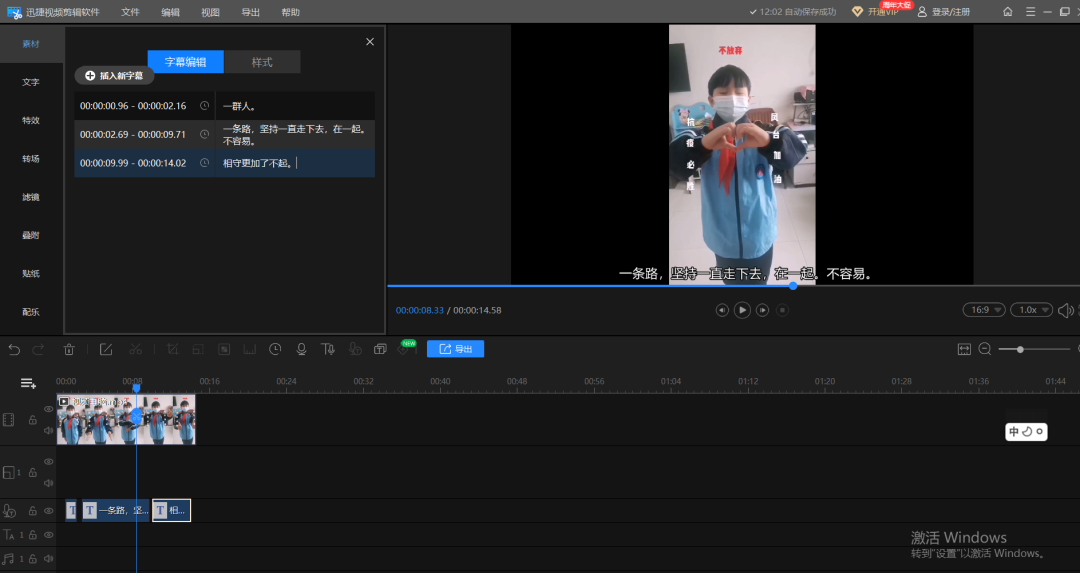Open the hamburger settings menu icon
Image resolution: width=1080 pixels, height=573 pixels.
[1030, 12]
